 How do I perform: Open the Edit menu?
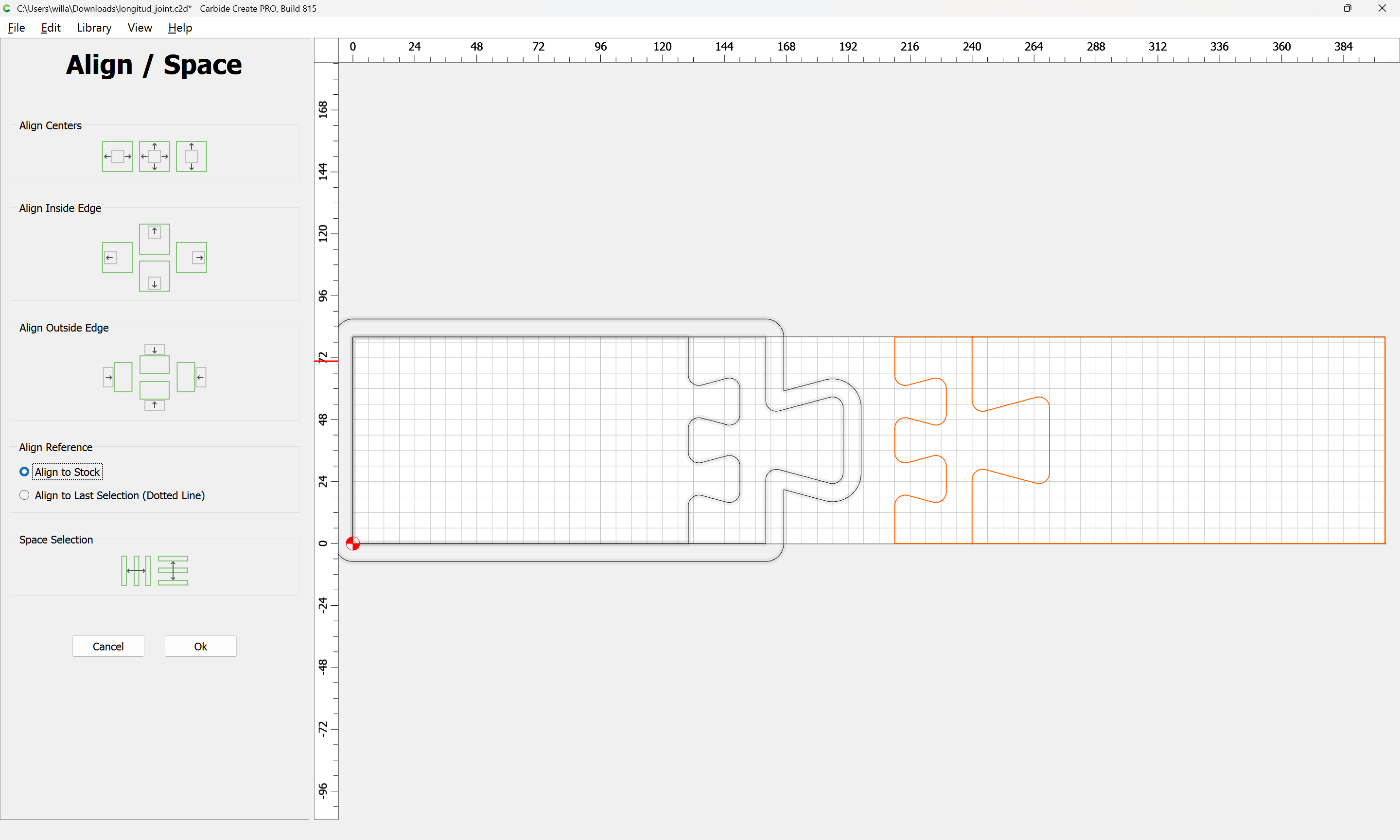(x=51, y=28)
